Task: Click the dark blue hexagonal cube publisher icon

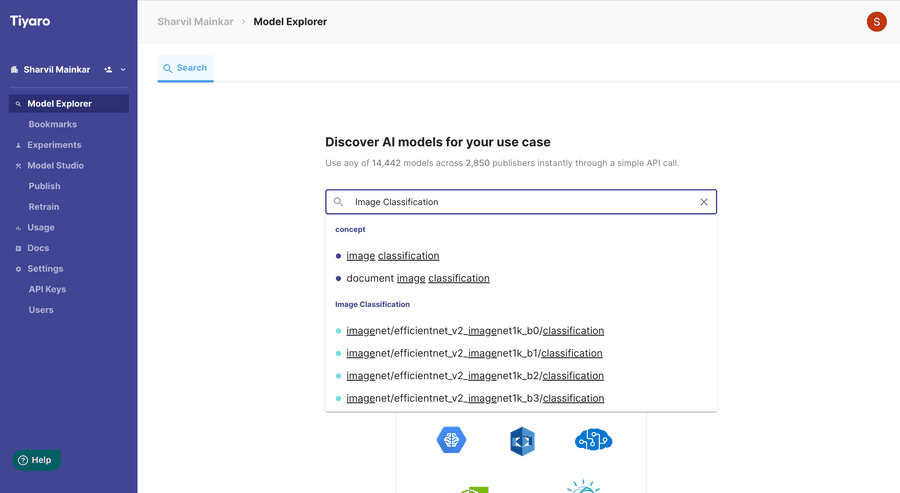Action: point(522,441)
